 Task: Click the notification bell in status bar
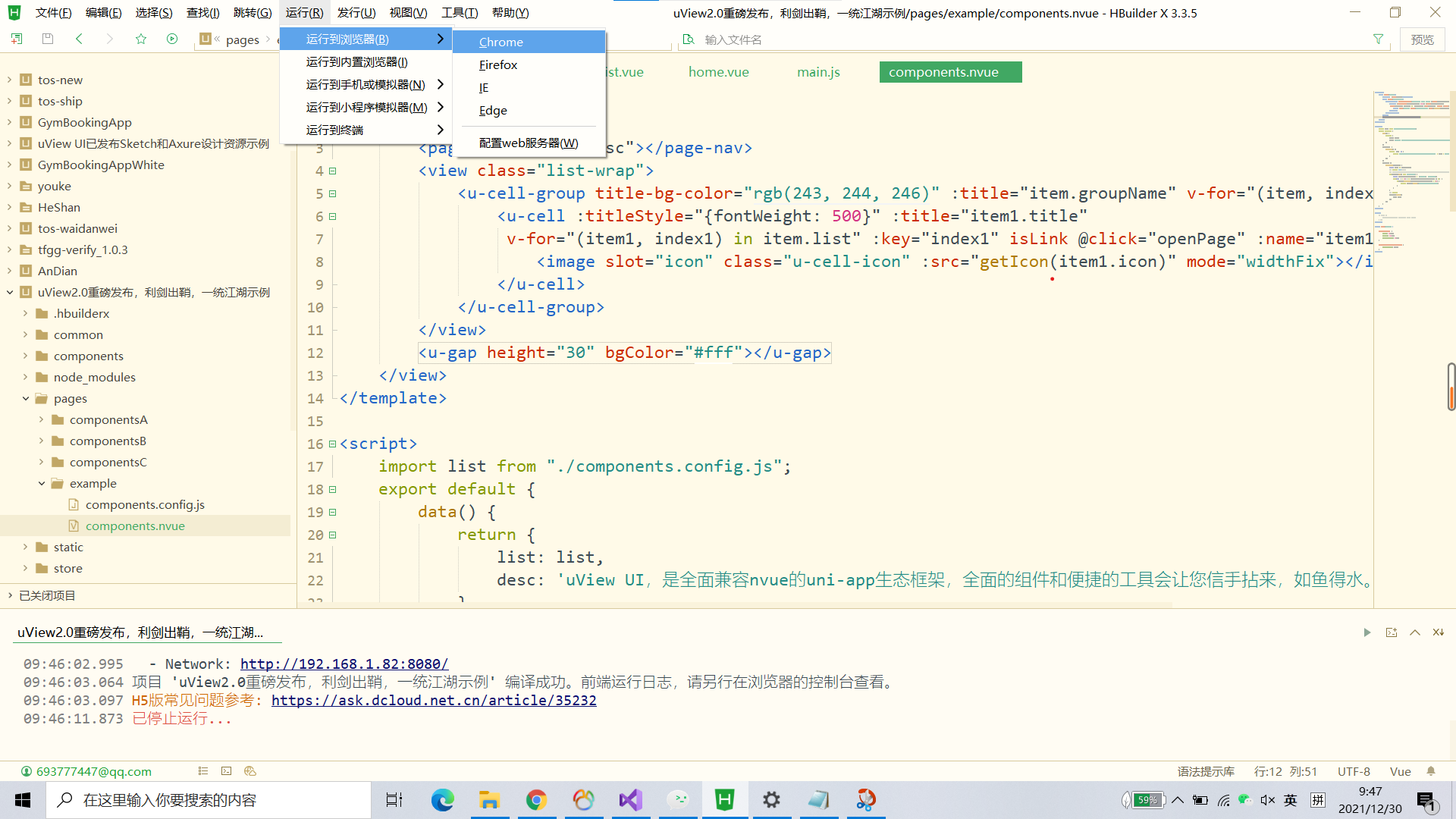click(1431, 771)
